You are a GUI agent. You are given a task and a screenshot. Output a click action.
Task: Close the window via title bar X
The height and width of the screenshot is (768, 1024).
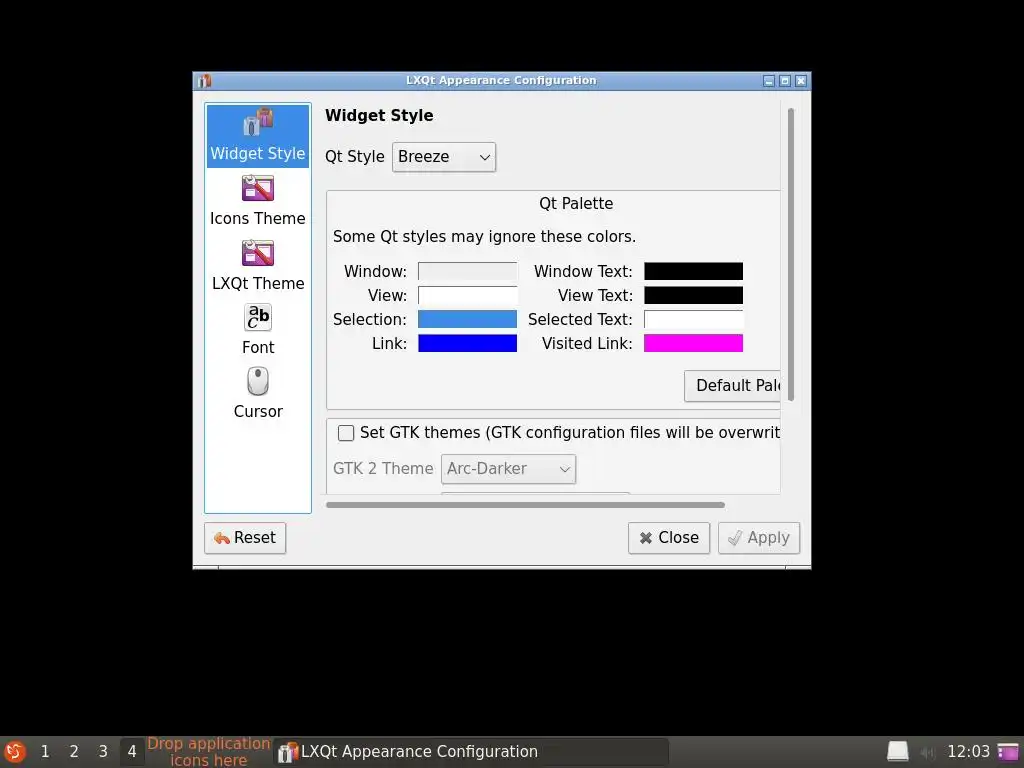[x=801, y=81]
